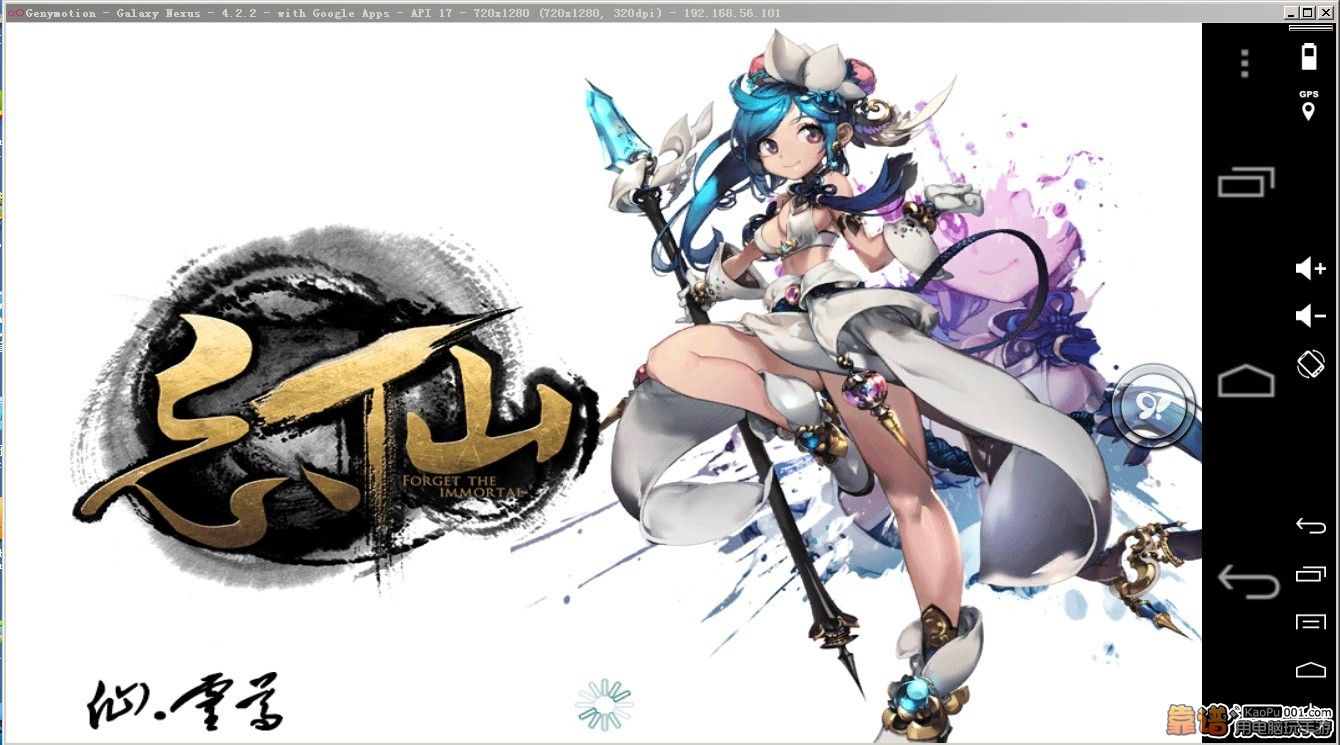Open the Genymotion battery widget
1340x745 pixels.
[1308, 56]
